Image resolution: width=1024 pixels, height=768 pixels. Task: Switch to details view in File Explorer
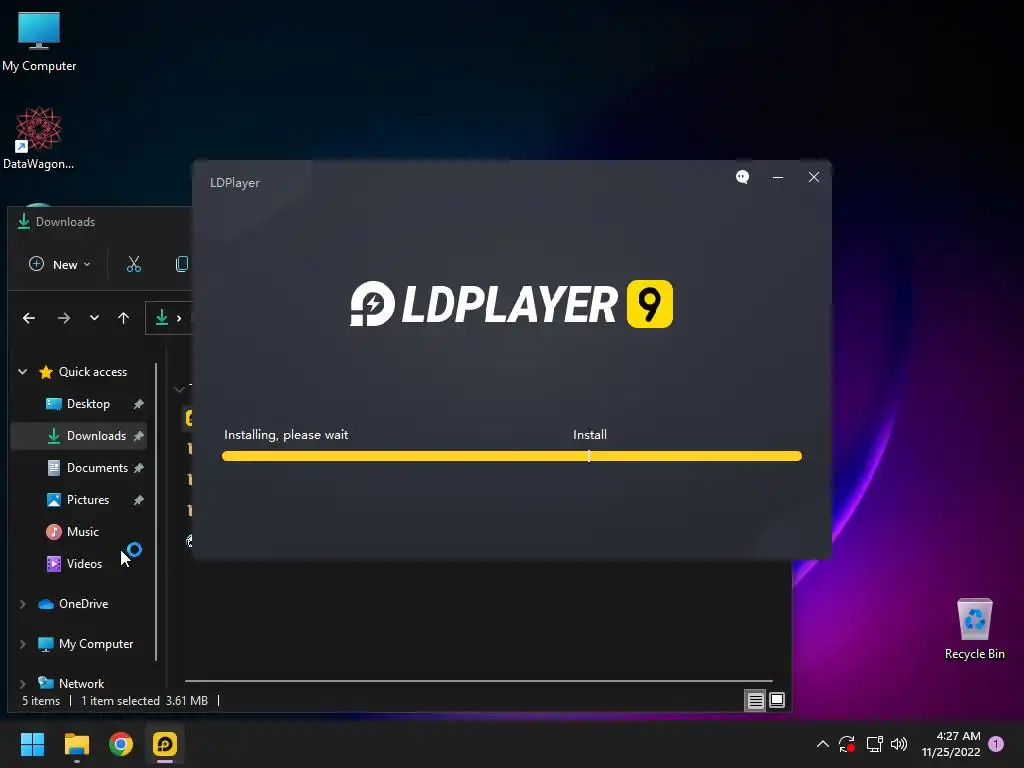pos(755,701)
